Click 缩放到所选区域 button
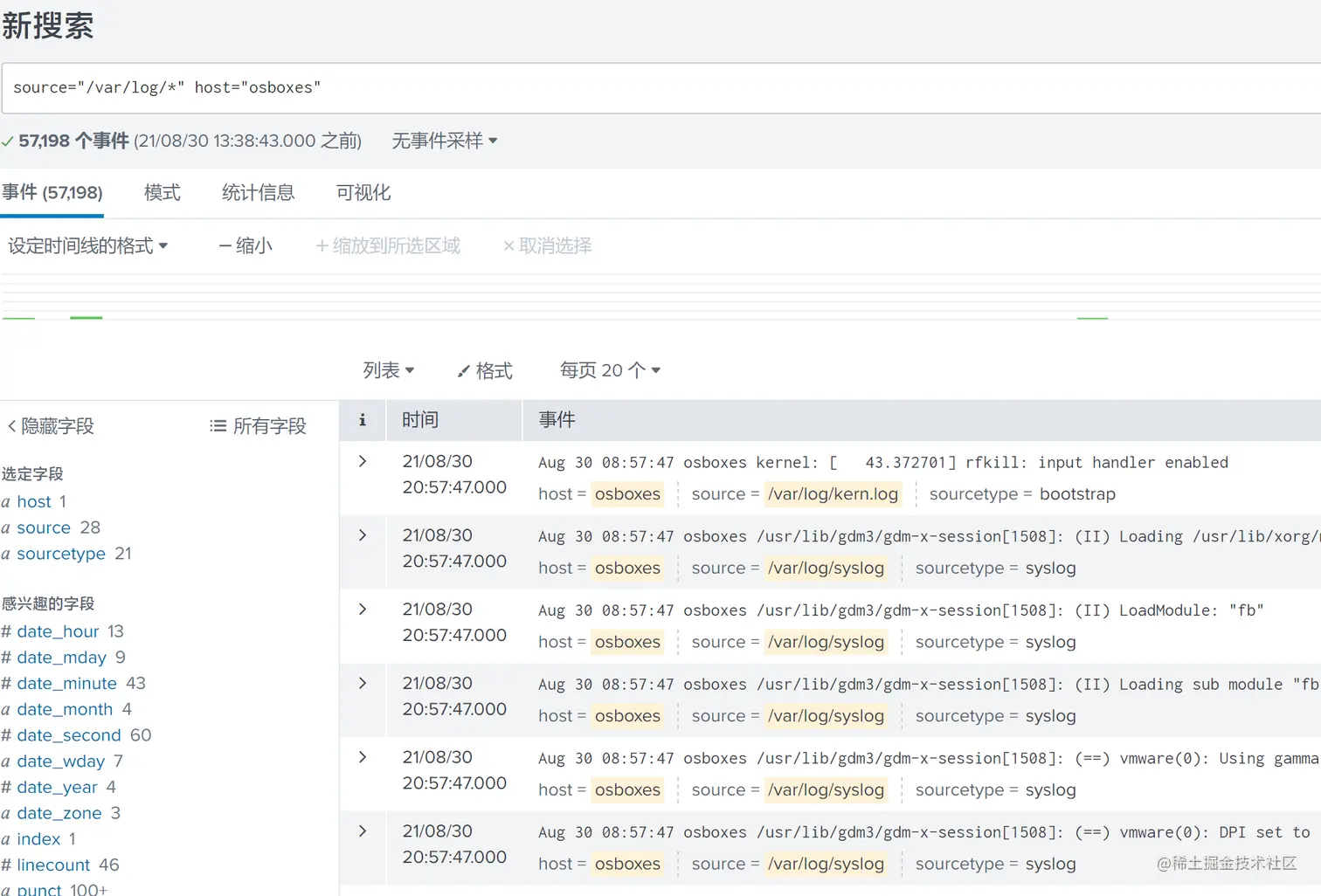1321x896 pixels. tap(387, 245)
